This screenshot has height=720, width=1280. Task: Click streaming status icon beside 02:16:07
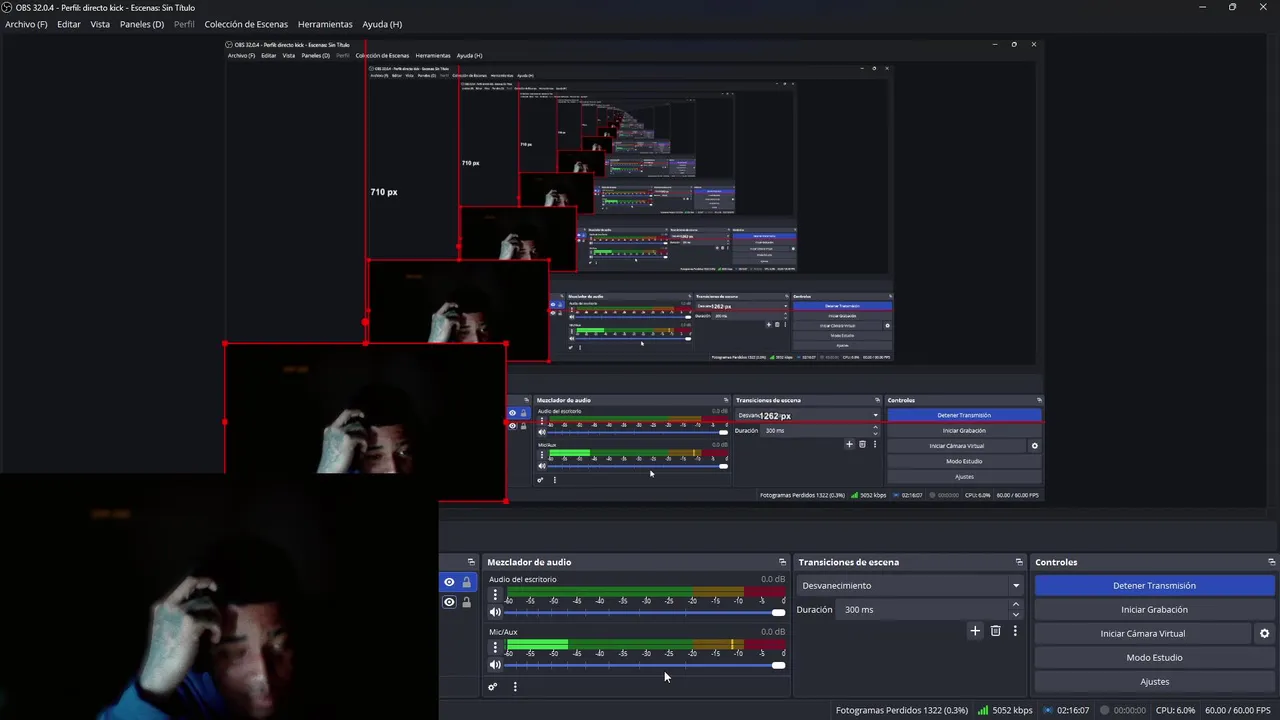[1048, 710]
